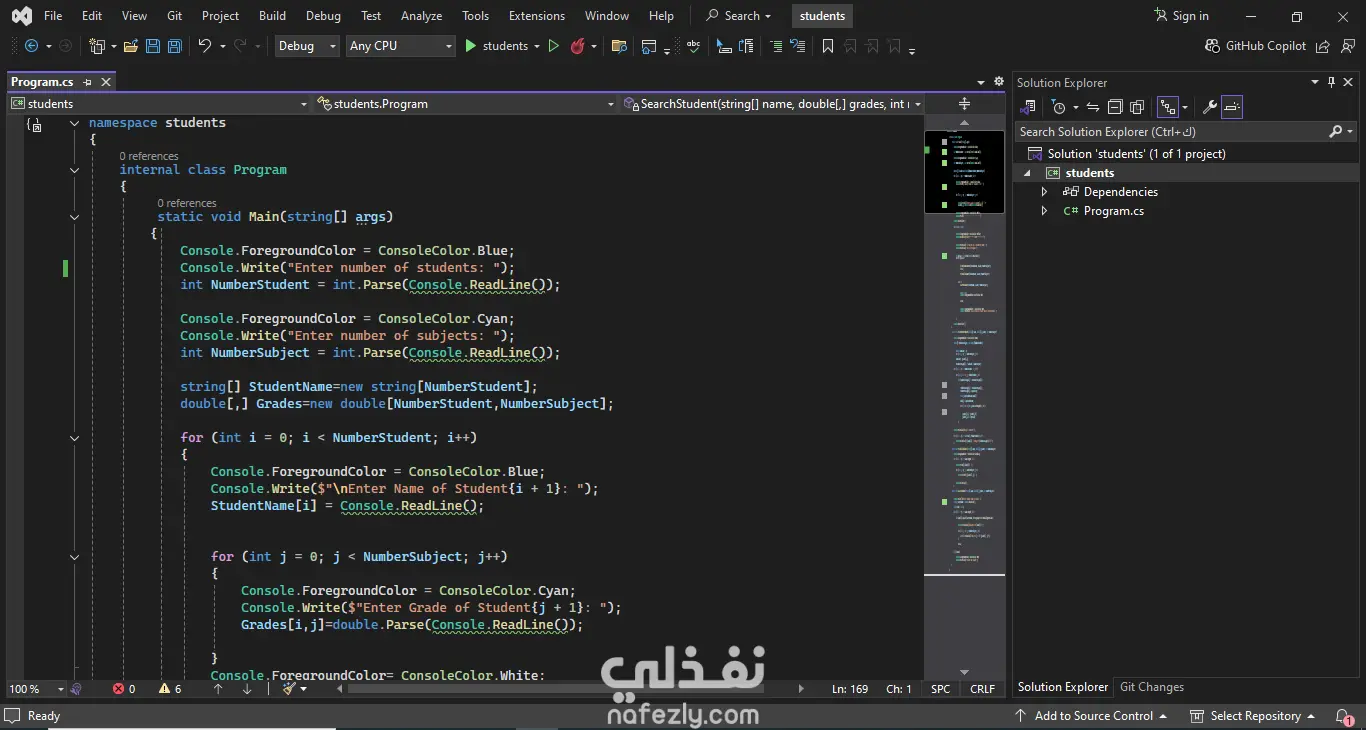Toggle pin on Program.cs tab
Screen dimensions: 1366x730
(x=88, y=82)
